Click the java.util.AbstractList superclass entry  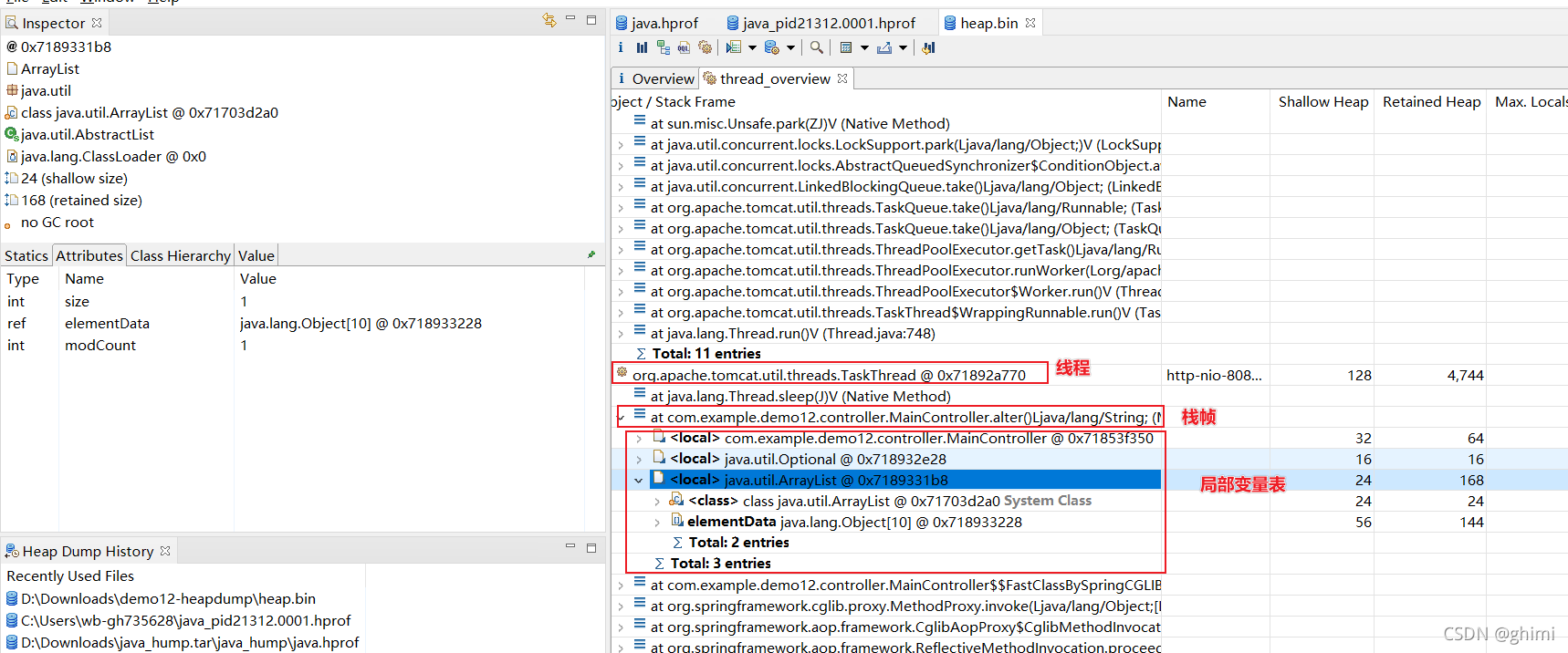click(87, 135)
